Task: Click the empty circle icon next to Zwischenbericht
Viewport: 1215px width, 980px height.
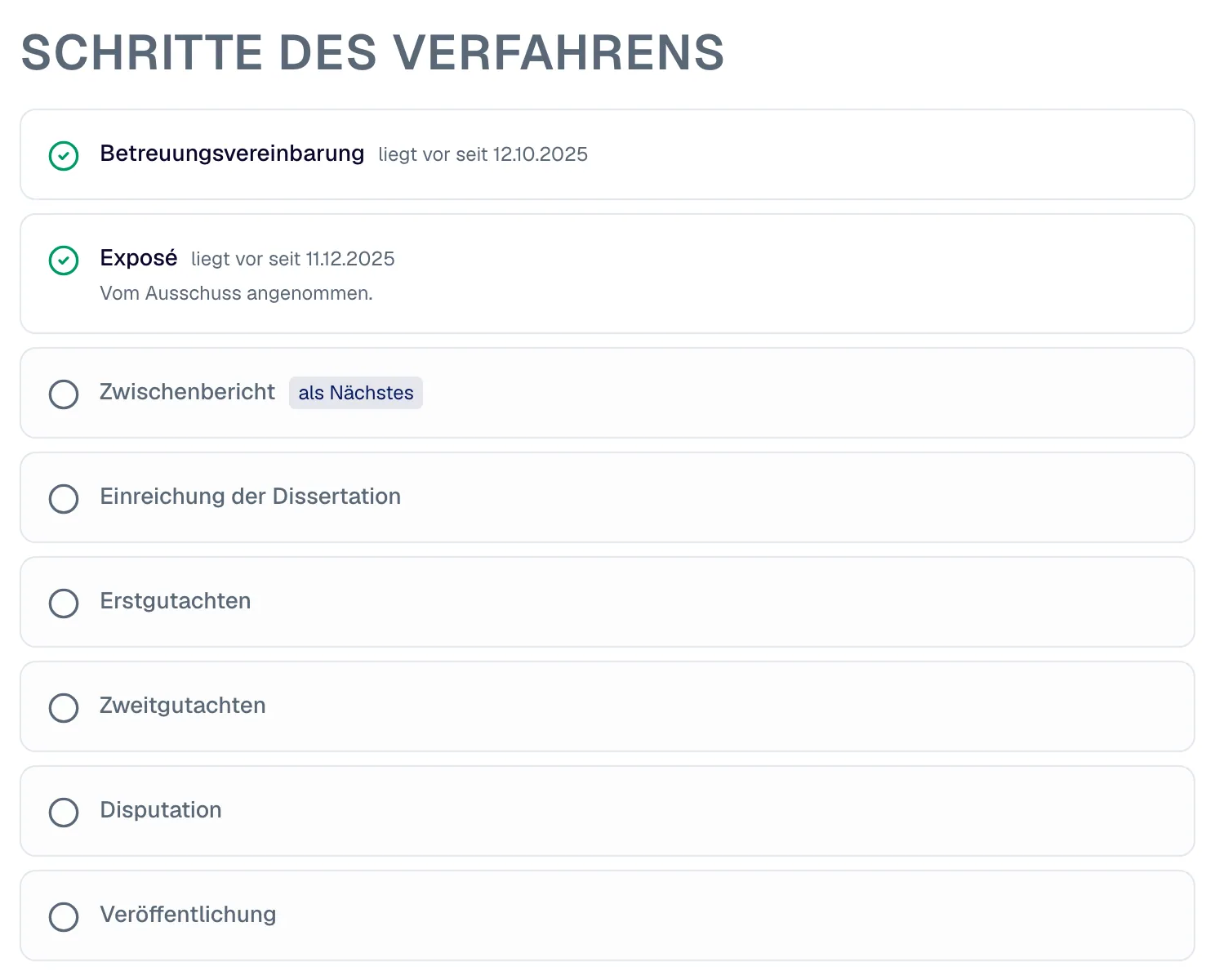Action: [x=64, y=394]
